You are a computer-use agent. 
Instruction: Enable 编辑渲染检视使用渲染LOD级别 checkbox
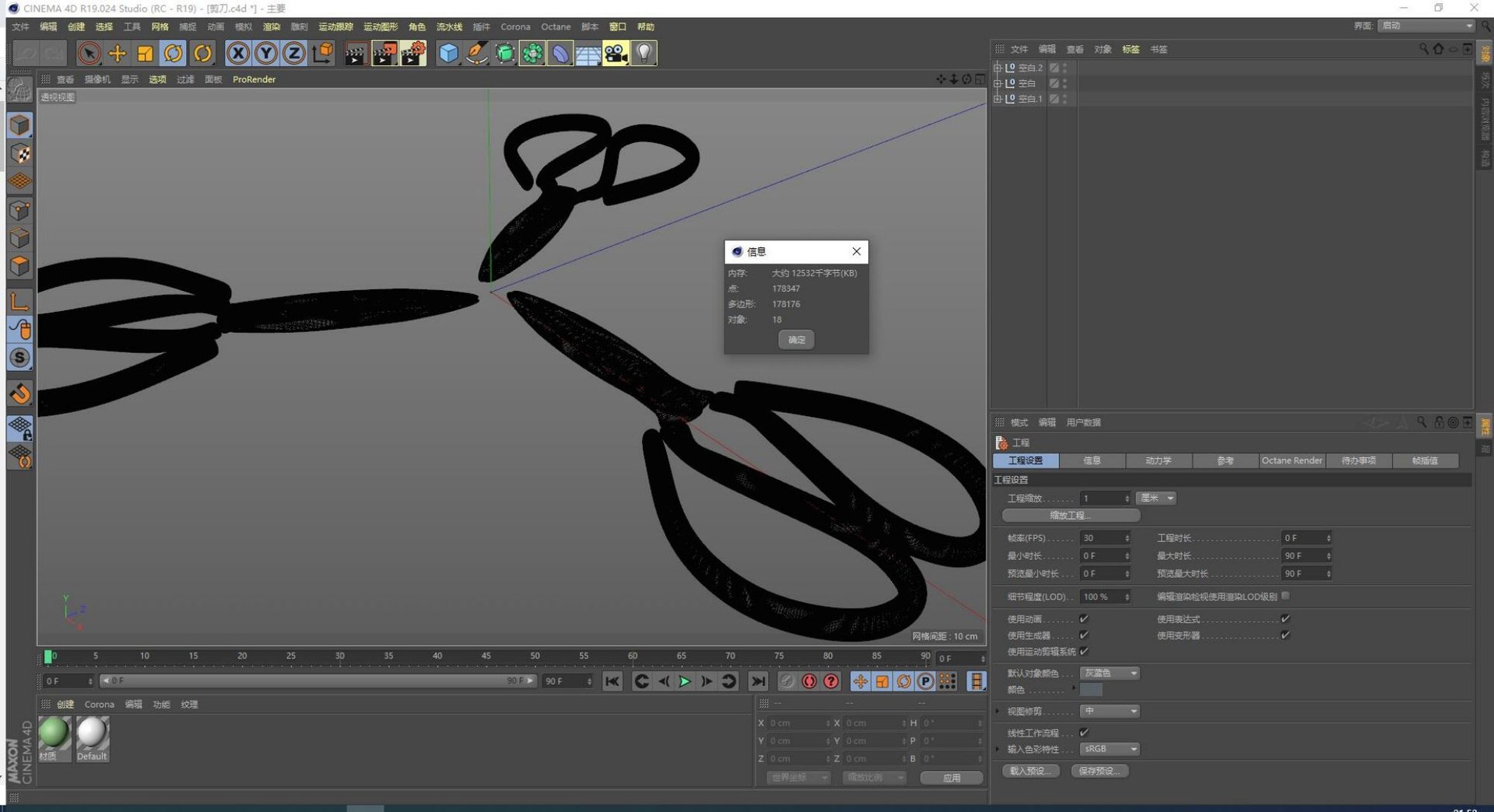tap(1285, 595)
